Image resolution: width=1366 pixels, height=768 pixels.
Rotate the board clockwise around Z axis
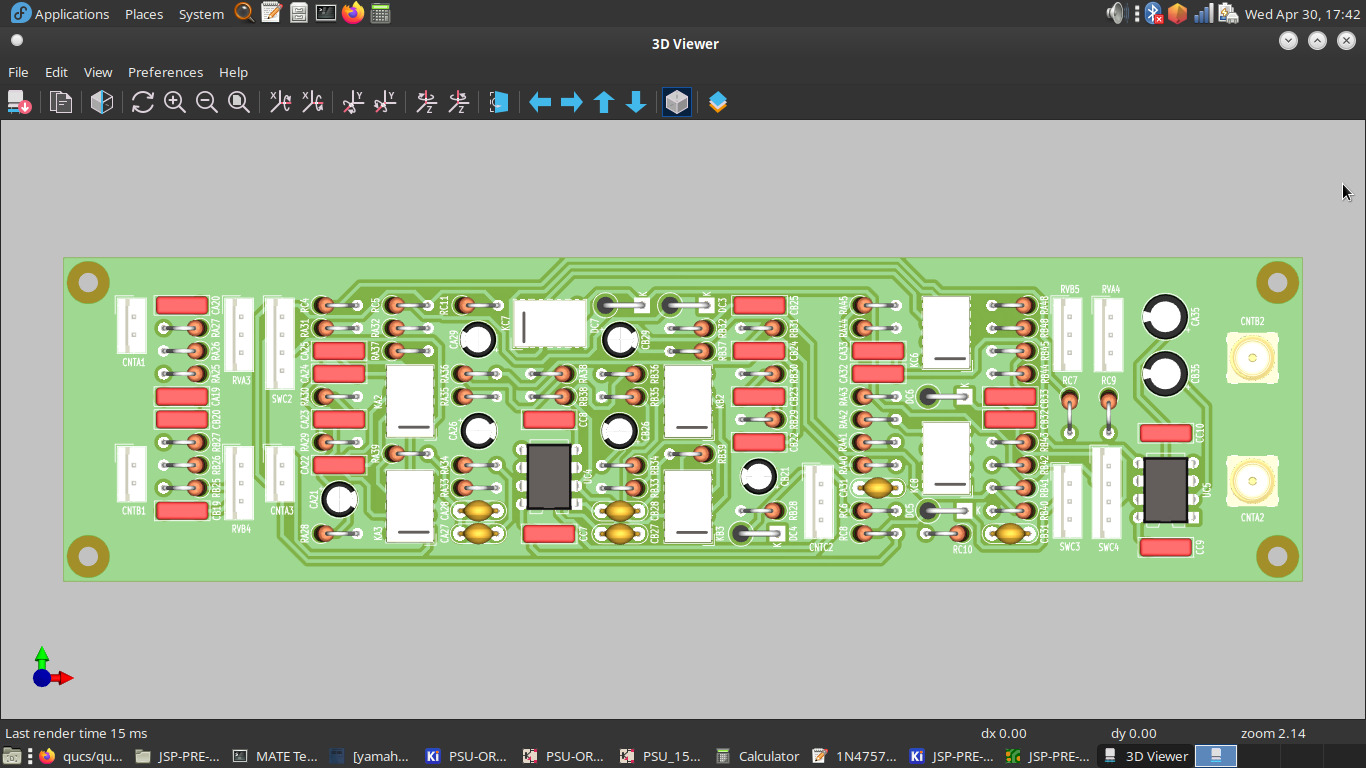point(426,102)
